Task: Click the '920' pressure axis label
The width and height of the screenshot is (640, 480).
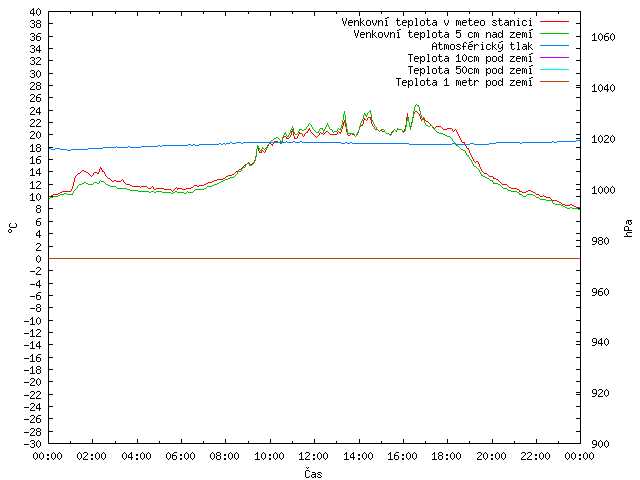Action: 600,393
